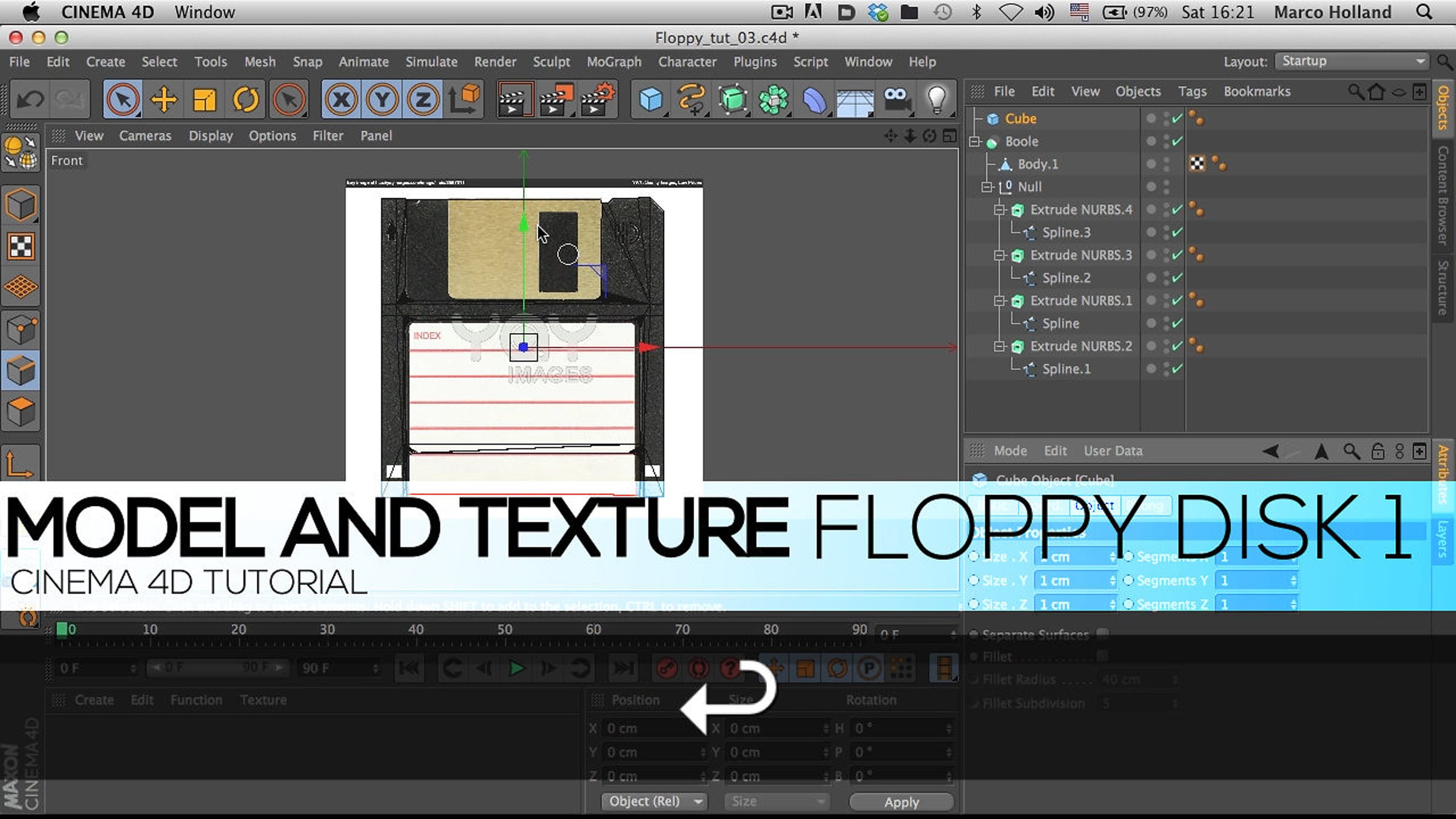The height and width of the screenshot is (819, 1456).
Task: Open Spotlight search in menu bar
Action: pos(1424,12)
